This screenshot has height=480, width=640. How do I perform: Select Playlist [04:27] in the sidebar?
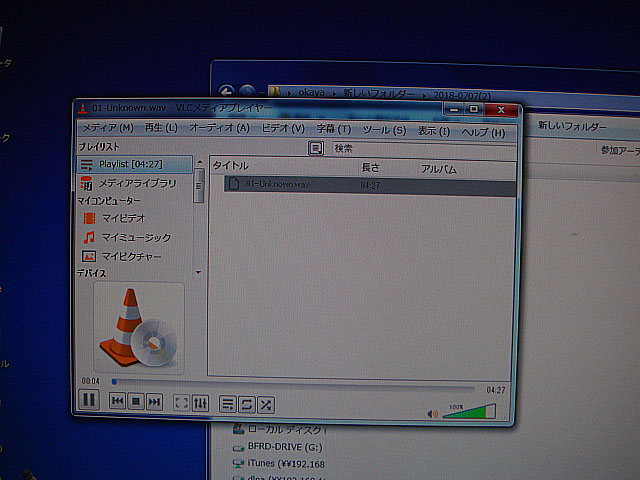[x=130, y=164]
